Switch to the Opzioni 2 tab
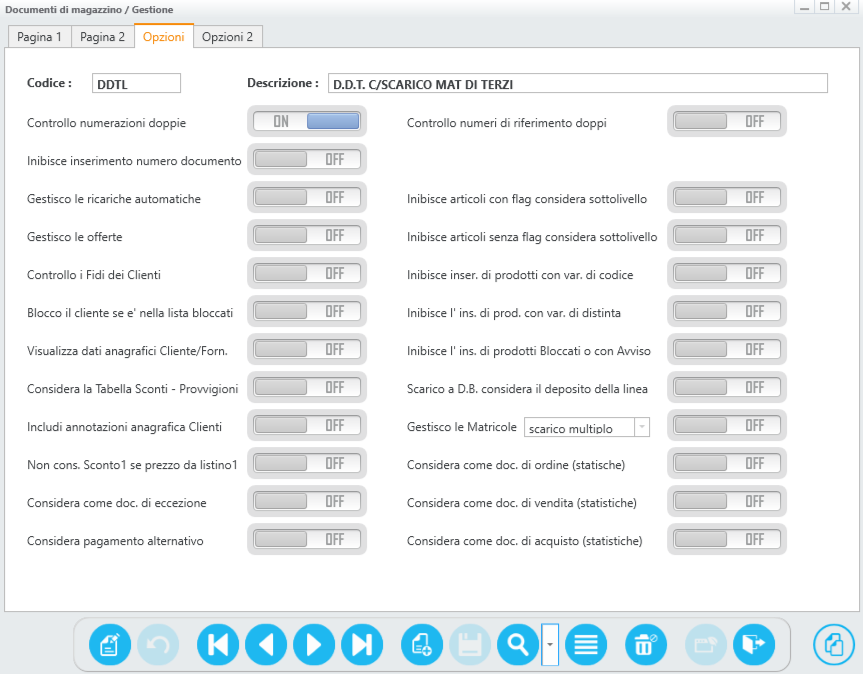This screenshot has width=863, height=674. coord(227,37)
